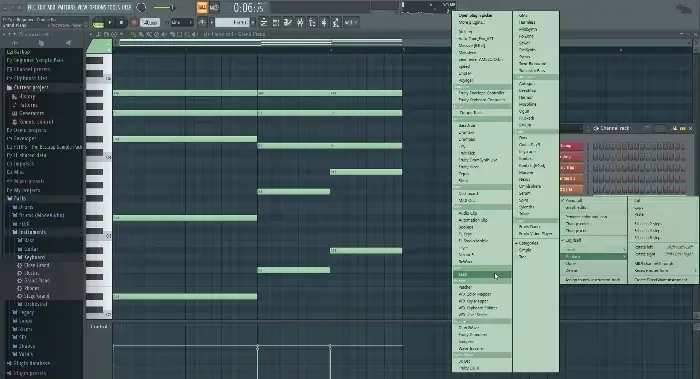Expand the Insert submenu
The height and width of the screenshot is (379, 700).
coord(594,250)
